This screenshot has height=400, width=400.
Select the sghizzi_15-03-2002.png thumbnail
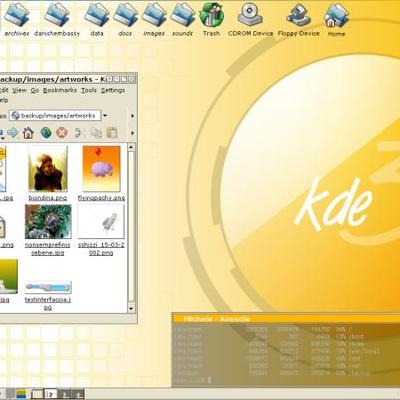tap(101, 222)
